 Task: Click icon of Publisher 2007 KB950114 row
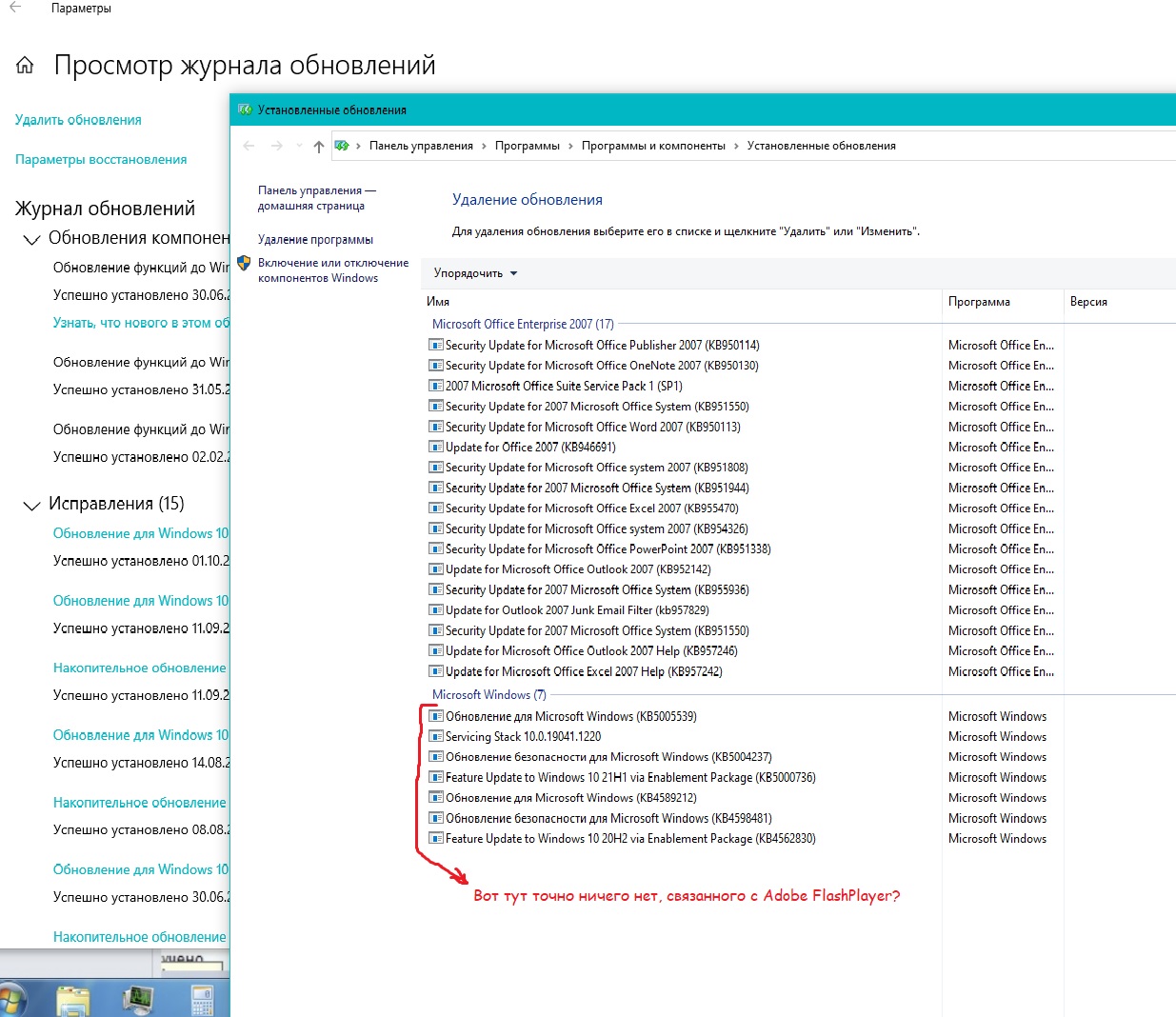436,345
